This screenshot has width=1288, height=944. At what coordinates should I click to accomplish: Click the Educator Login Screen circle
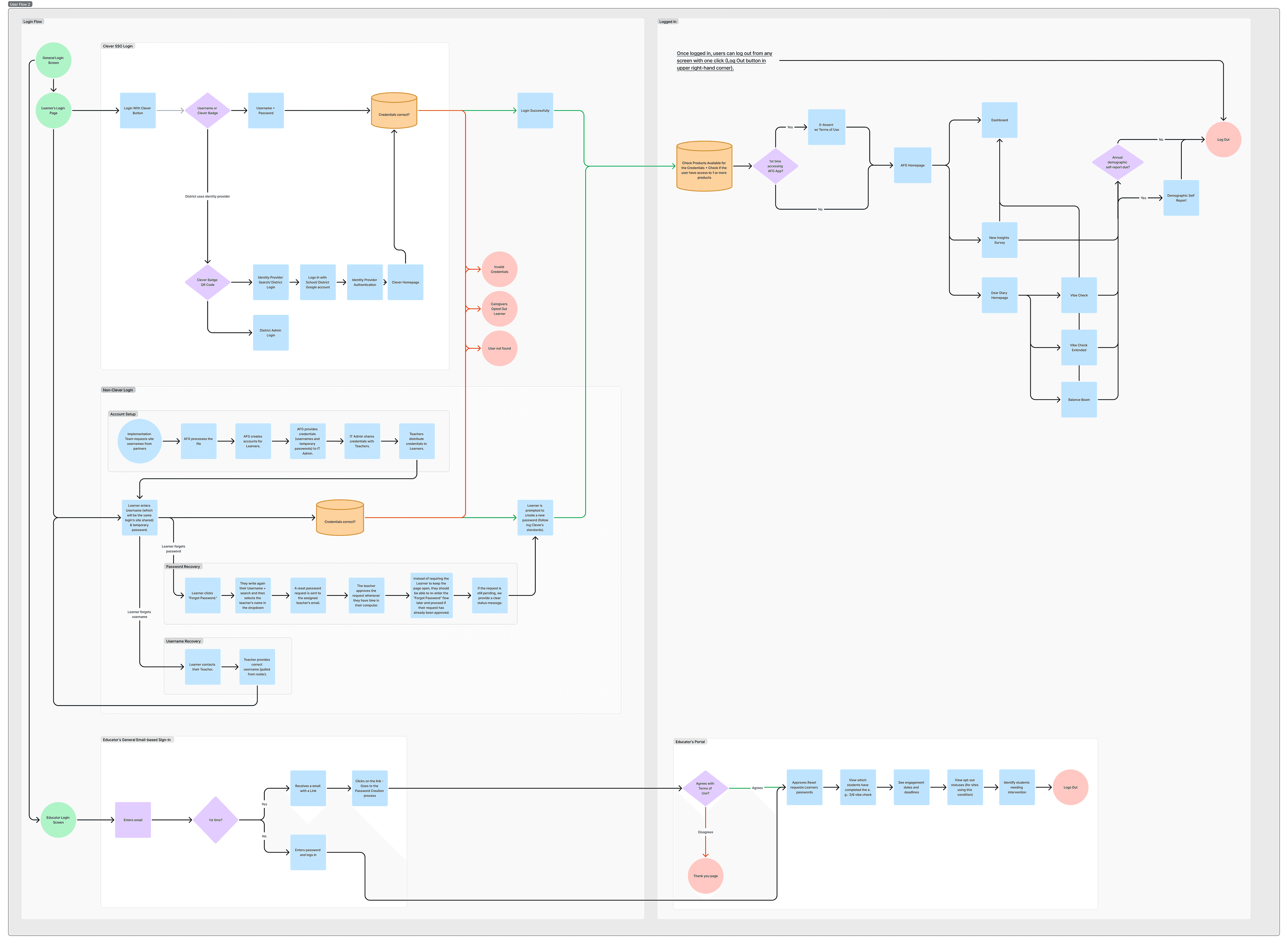tap(58, 820)
